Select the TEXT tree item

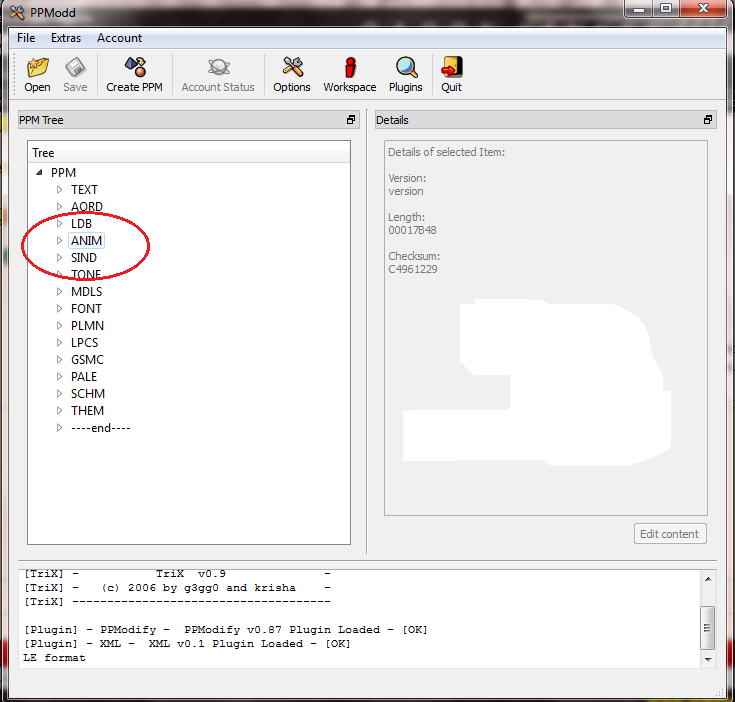pos(84,189)
